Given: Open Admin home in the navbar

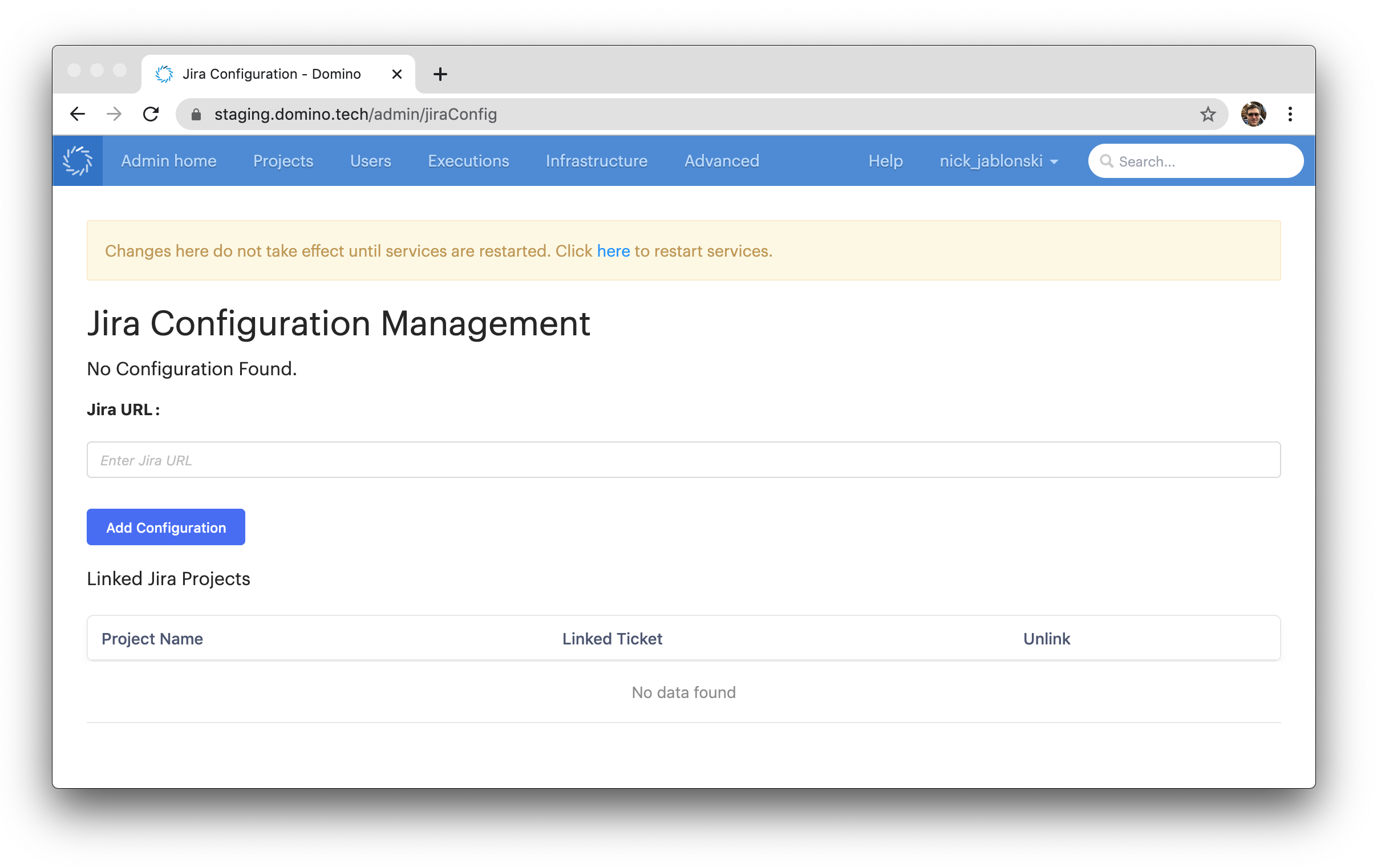Looking at the screenshot, I should 169,161.
